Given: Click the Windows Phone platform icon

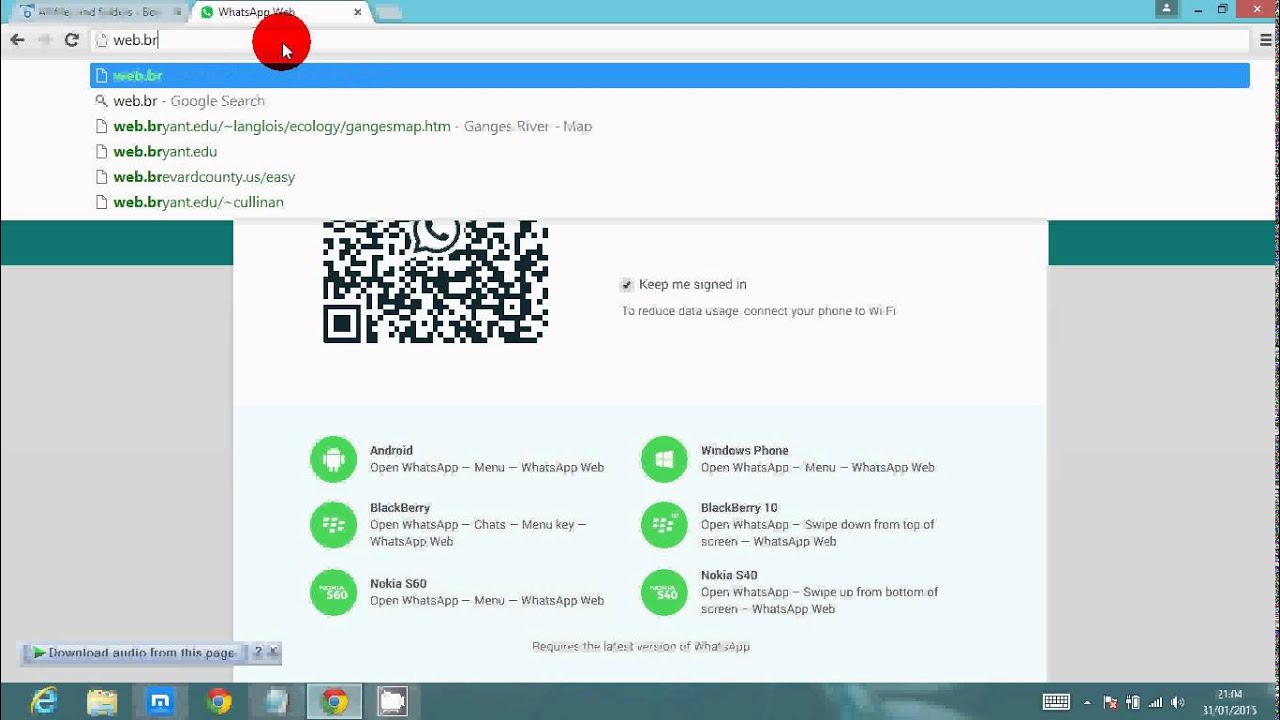Looking at the screenshot, I should click(664, 460).
